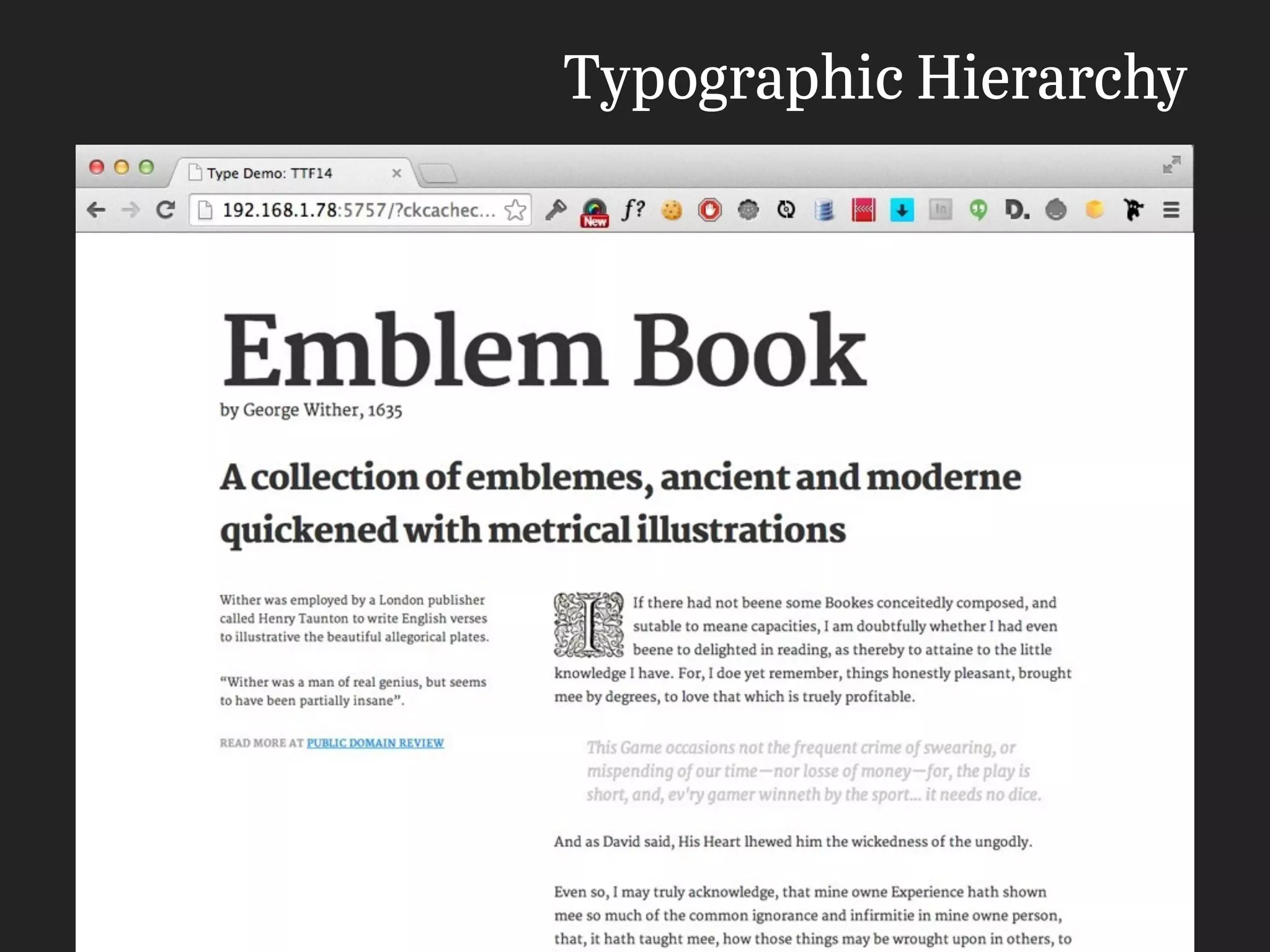Click the subheading 'A collection of emblemes'
The height and width of the screenshot is (952, 1270).
pos(620,504)
